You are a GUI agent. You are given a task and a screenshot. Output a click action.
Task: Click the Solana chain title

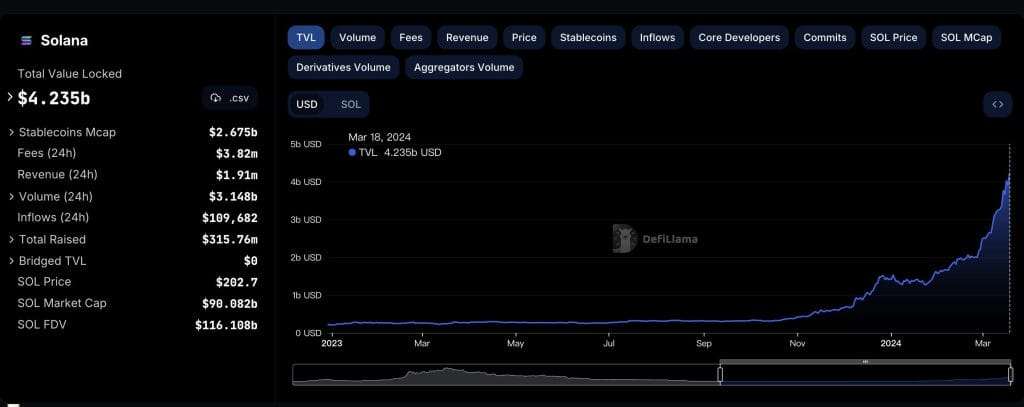[x=64, y=41]
